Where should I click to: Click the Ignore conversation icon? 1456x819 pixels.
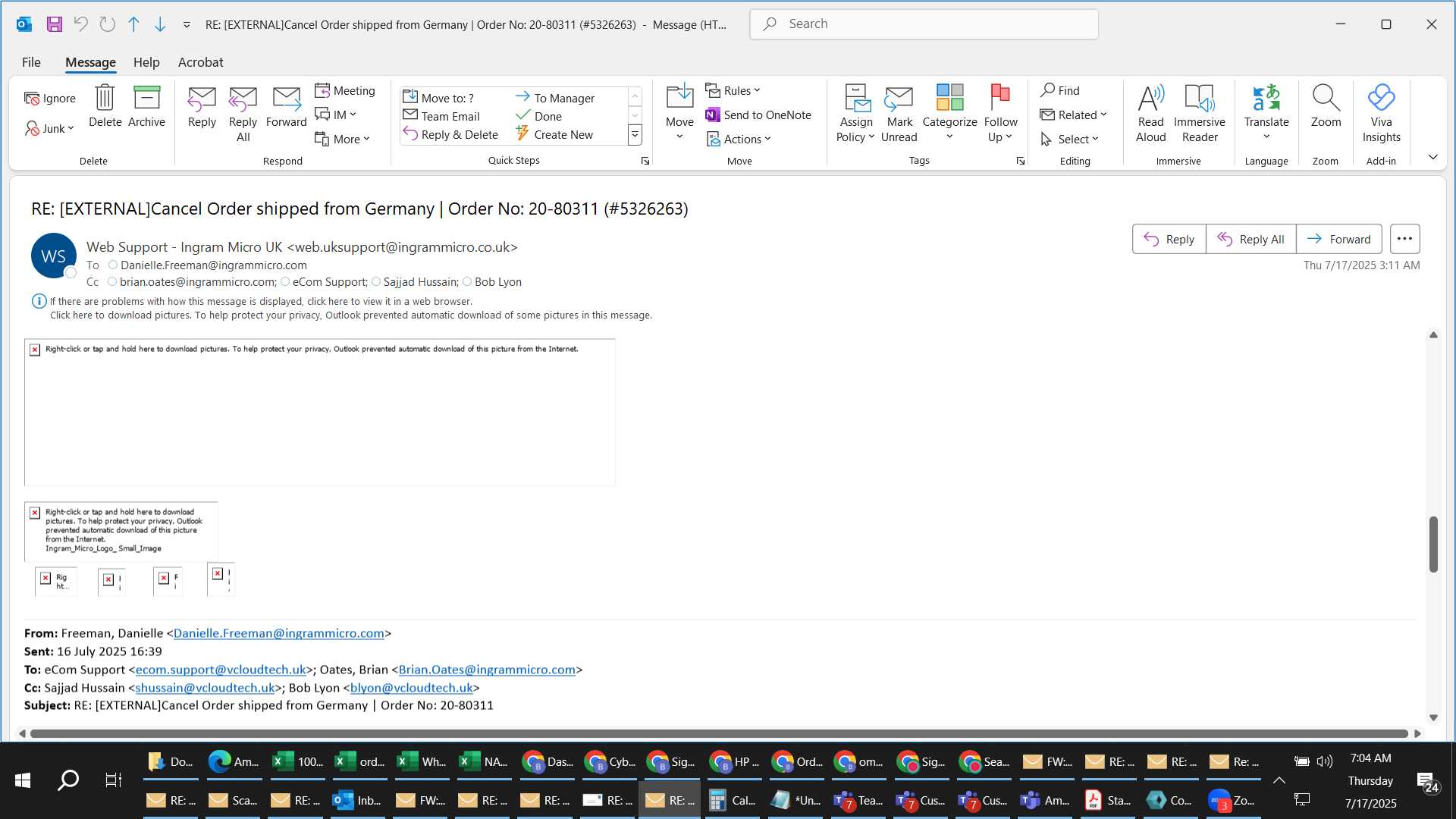pos(50,98)
